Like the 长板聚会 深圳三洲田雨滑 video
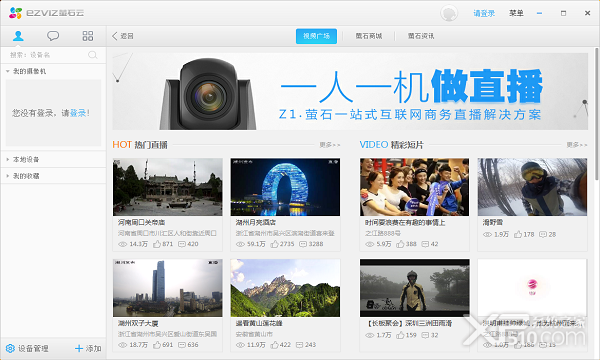The height and width of the screenshot is (360, 600). pyautogui.click(x=400, y=335)
